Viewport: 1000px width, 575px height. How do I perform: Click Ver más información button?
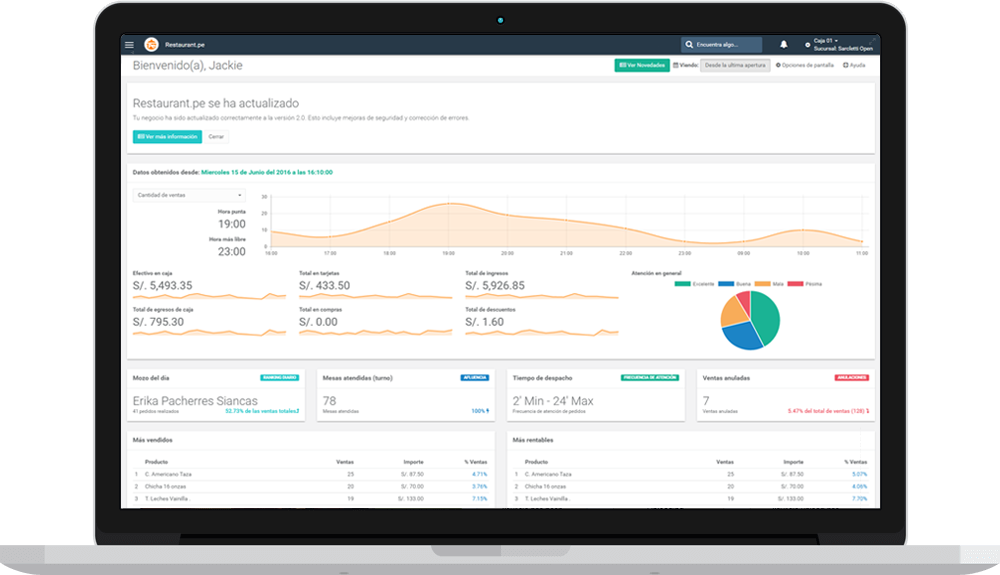(x=167, y=136)
